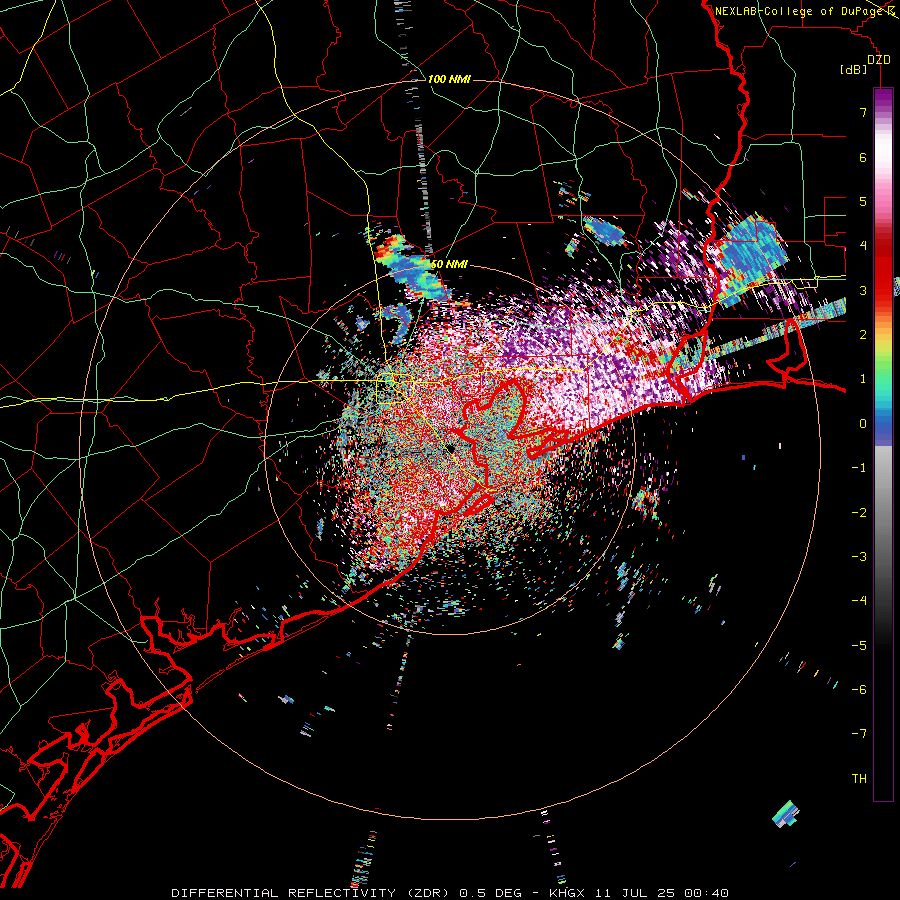Click the 0 scale value
The image size is (900, 900).
863,424
